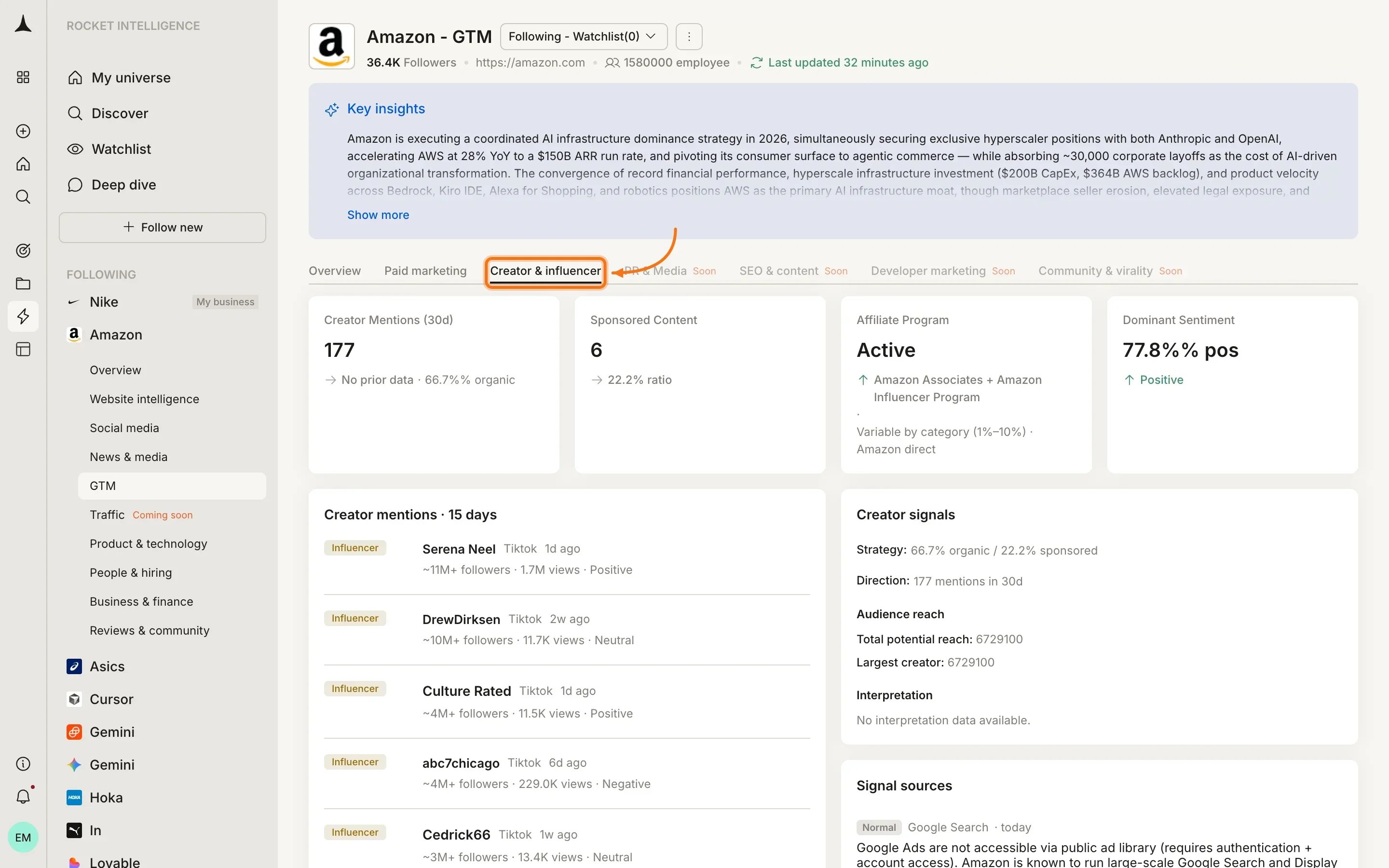Image resolution: width=1389 pixels, height=868 pixels.
Task: Open the Following - Watchlist(0) dropdown
Action: [584, 37]
